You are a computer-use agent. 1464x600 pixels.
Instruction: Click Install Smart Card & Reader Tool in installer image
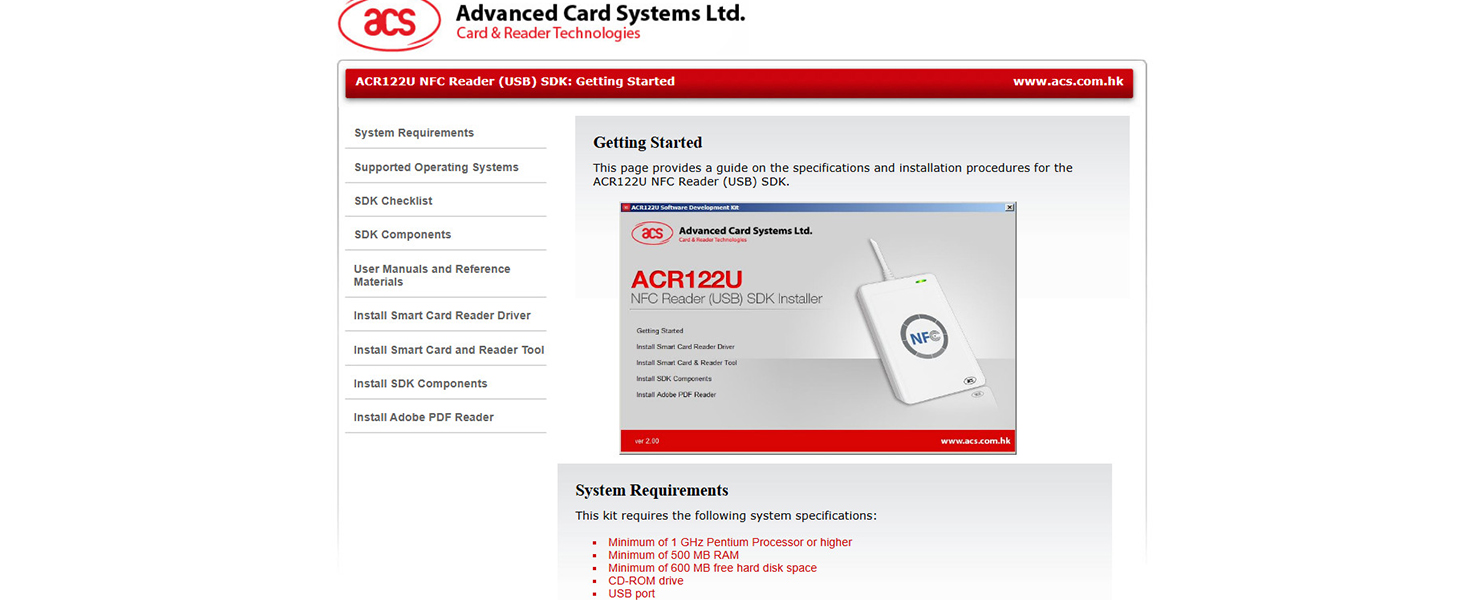tap(687, 363)
